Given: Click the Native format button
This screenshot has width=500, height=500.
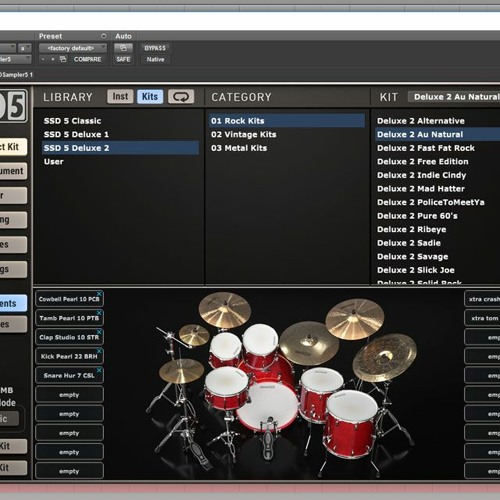Looking at the screenshot, I should click(x=155, y=59).
